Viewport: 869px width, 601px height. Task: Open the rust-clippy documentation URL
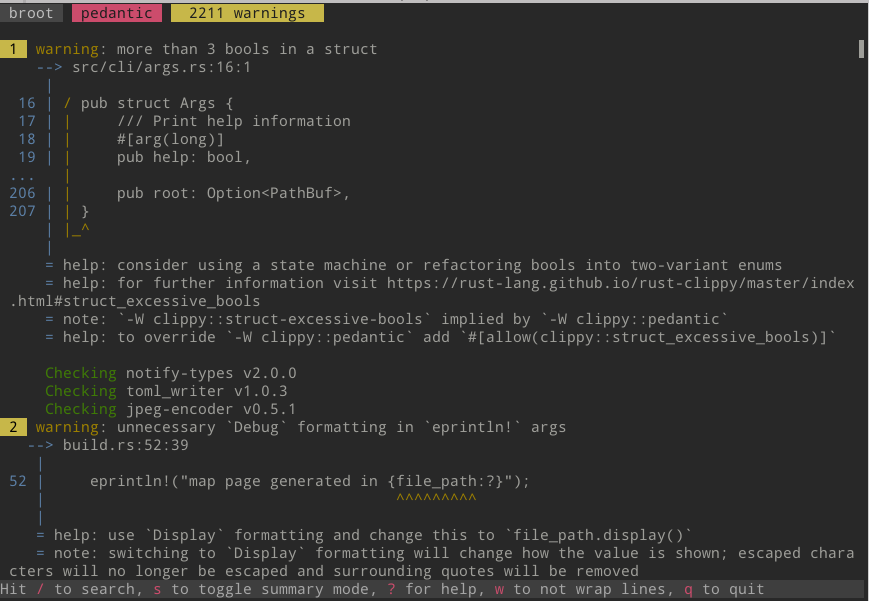point(620,283)
